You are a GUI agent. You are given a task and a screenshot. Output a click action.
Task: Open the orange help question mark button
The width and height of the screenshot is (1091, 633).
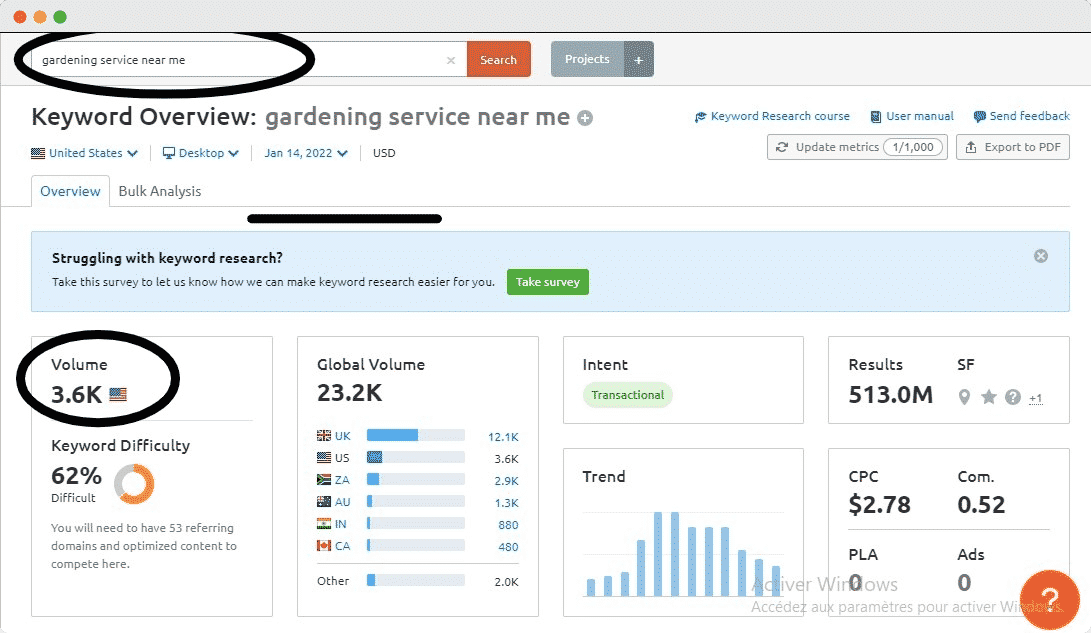pyautogui.click(x=1049, y=599)
